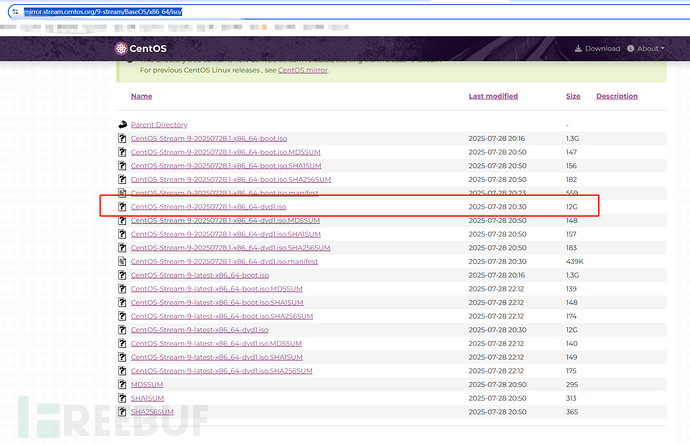Open the Download menu item in the header
Image resolution: width=690 pixels, height=445 pixels.
[x=598, y=48]
